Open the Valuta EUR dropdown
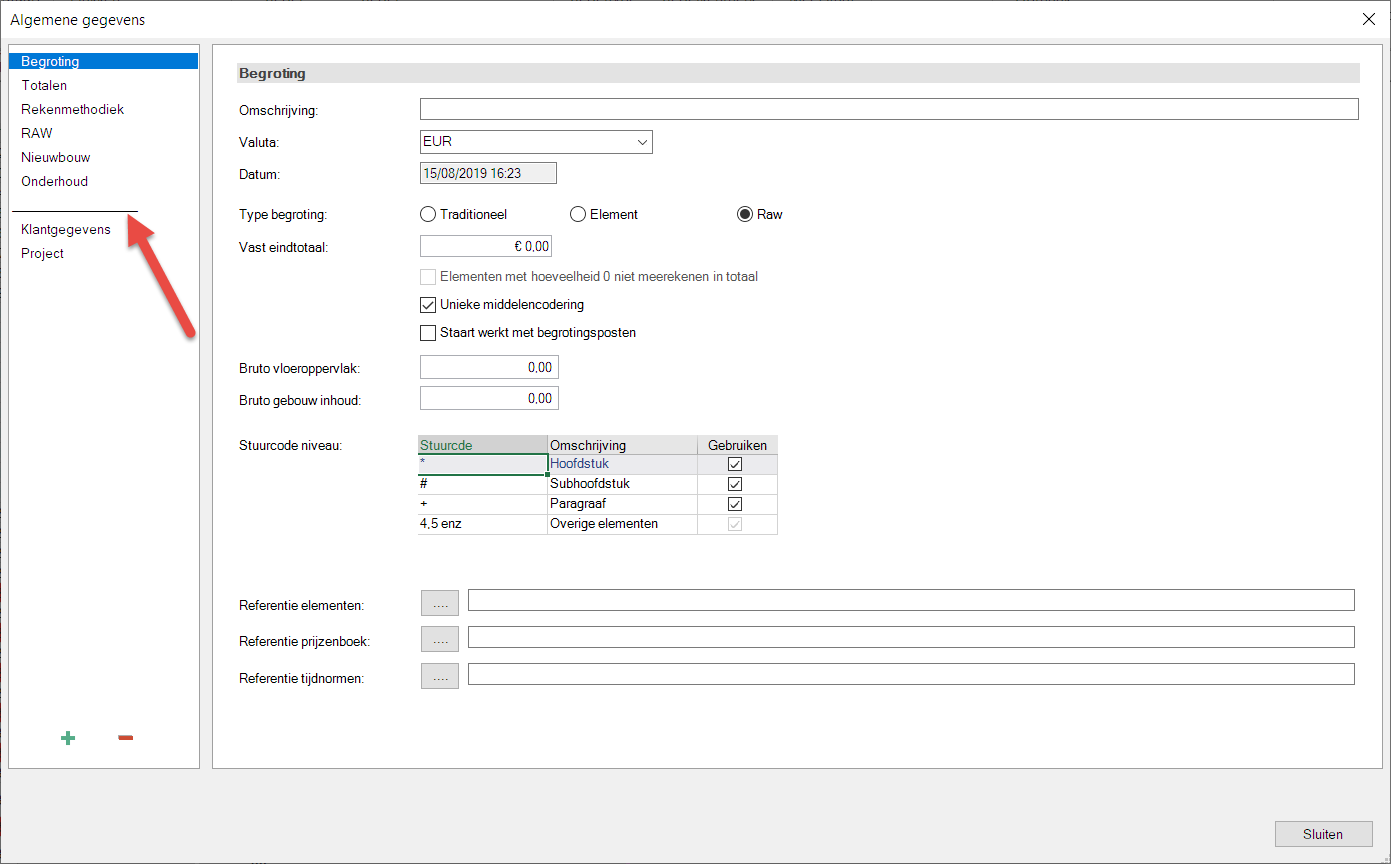Screen dimensions: 1391x864 tap(536, 142)
